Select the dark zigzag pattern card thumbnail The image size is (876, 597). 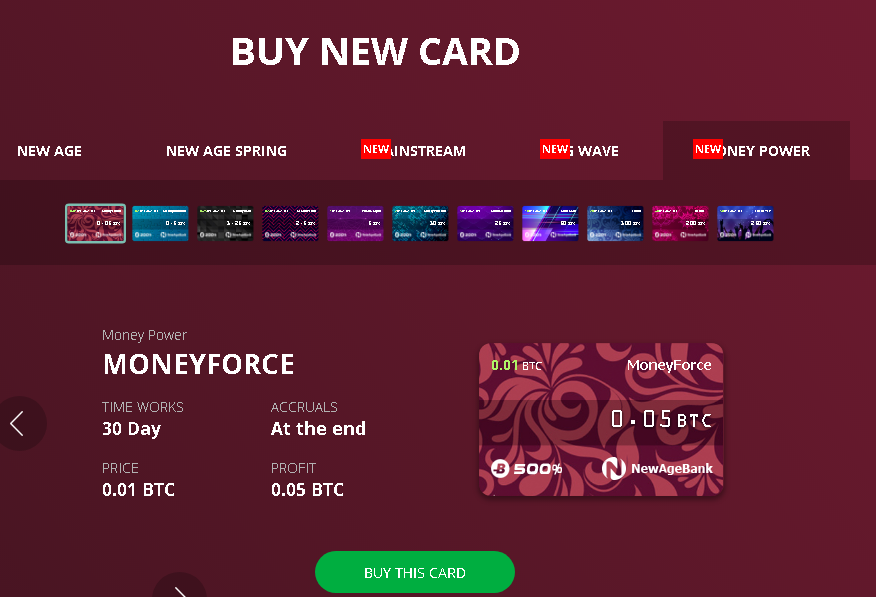pos(291,223)
